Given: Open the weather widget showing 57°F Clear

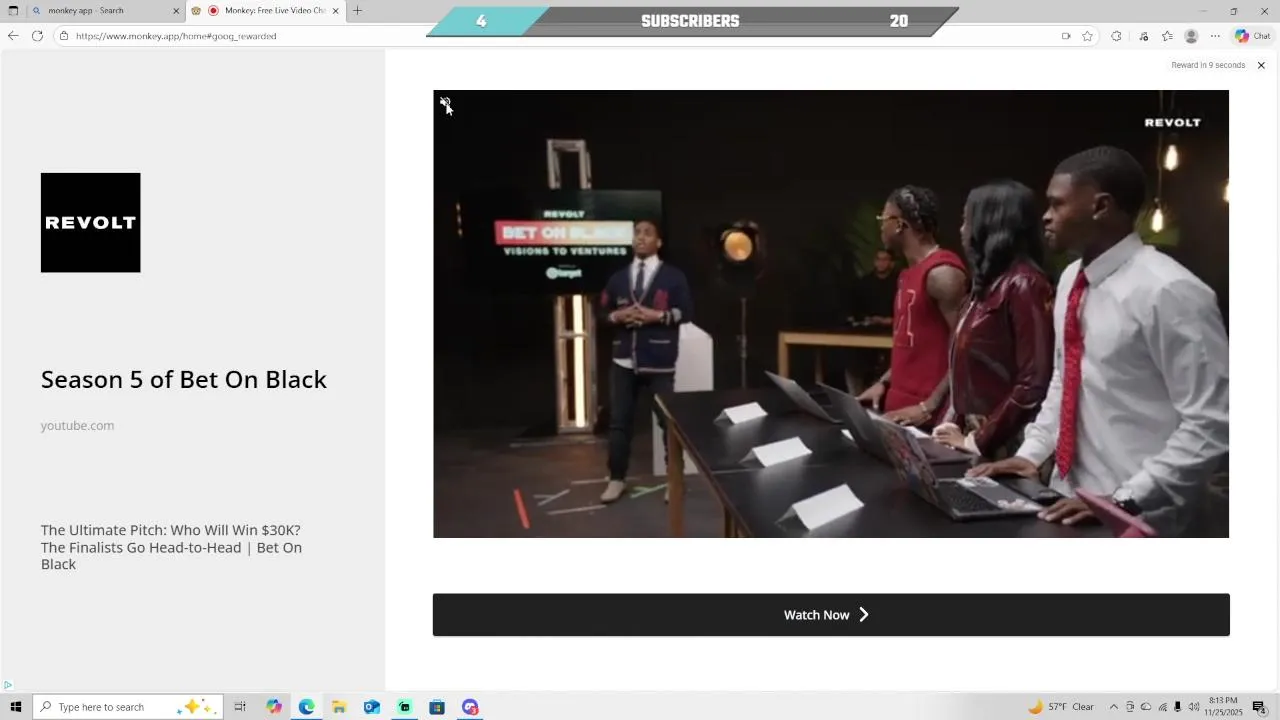Looking at the screenshot, I should tap(1061, 707).
